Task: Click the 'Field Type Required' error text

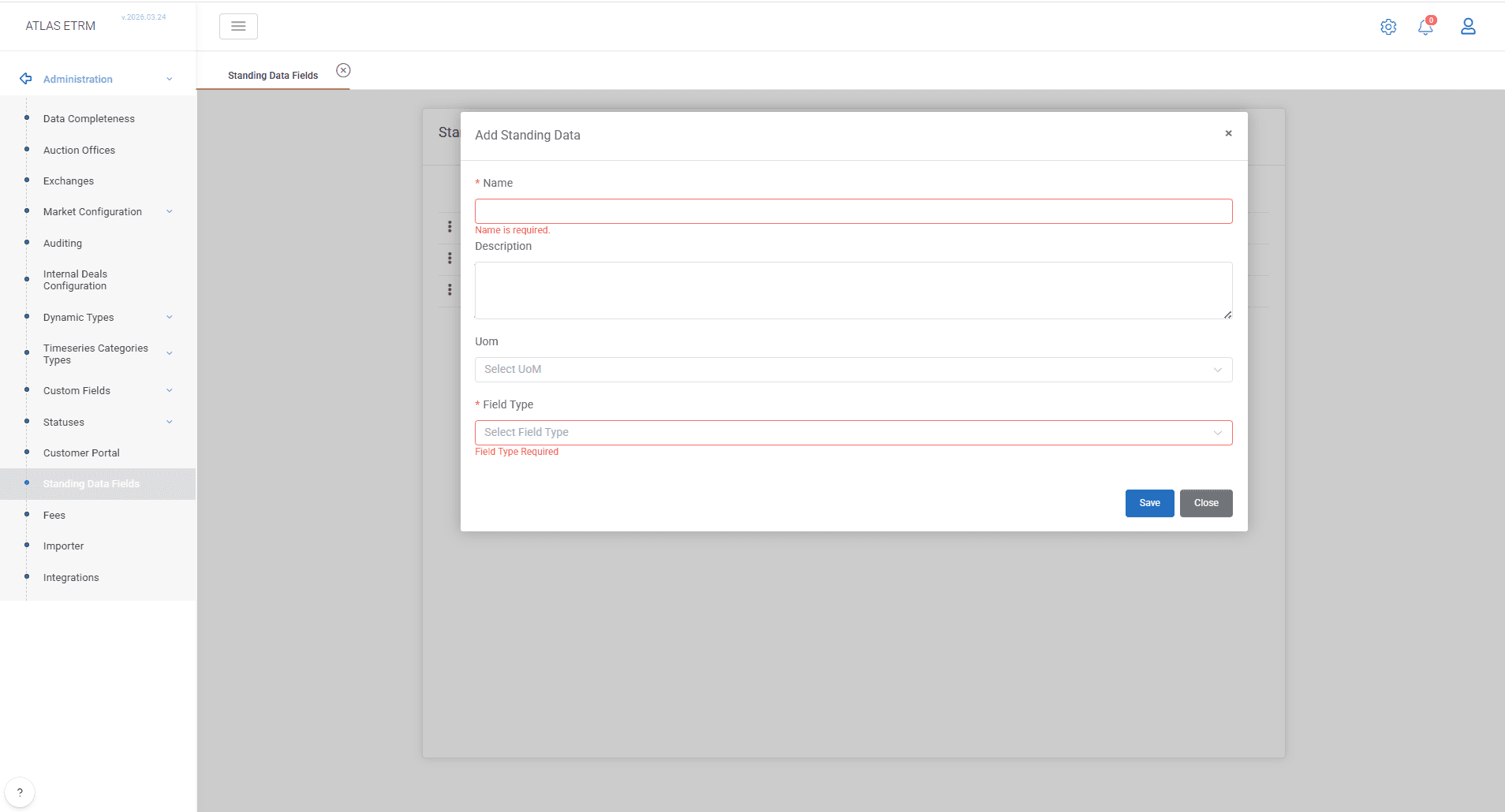Action: 517,452
